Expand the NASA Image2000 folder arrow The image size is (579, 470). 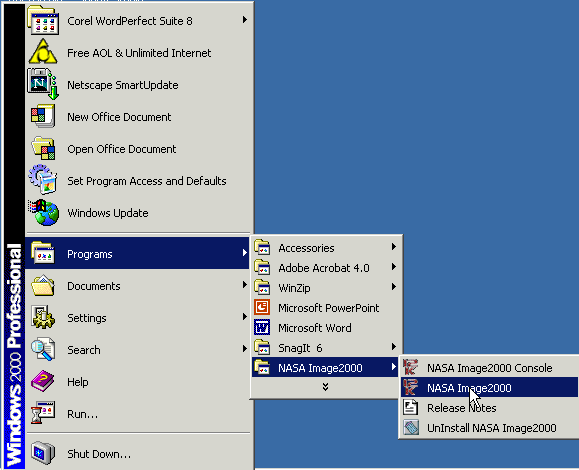pos(394,366)
